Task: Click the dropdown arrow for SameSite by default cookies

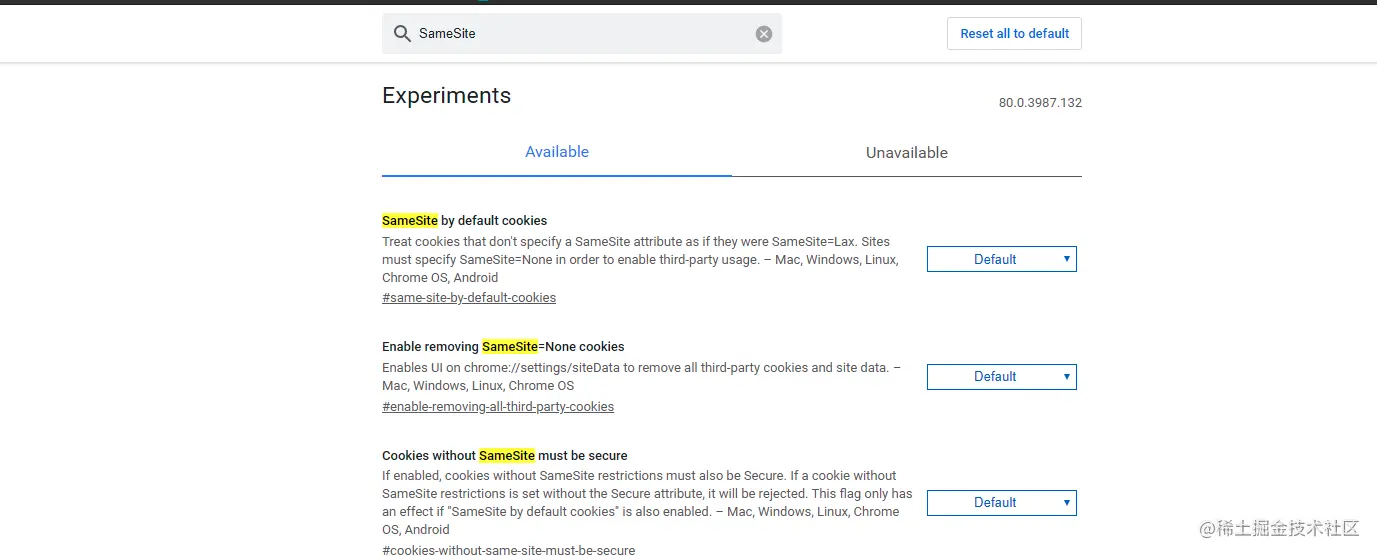Action: (x=1067, y=259)
